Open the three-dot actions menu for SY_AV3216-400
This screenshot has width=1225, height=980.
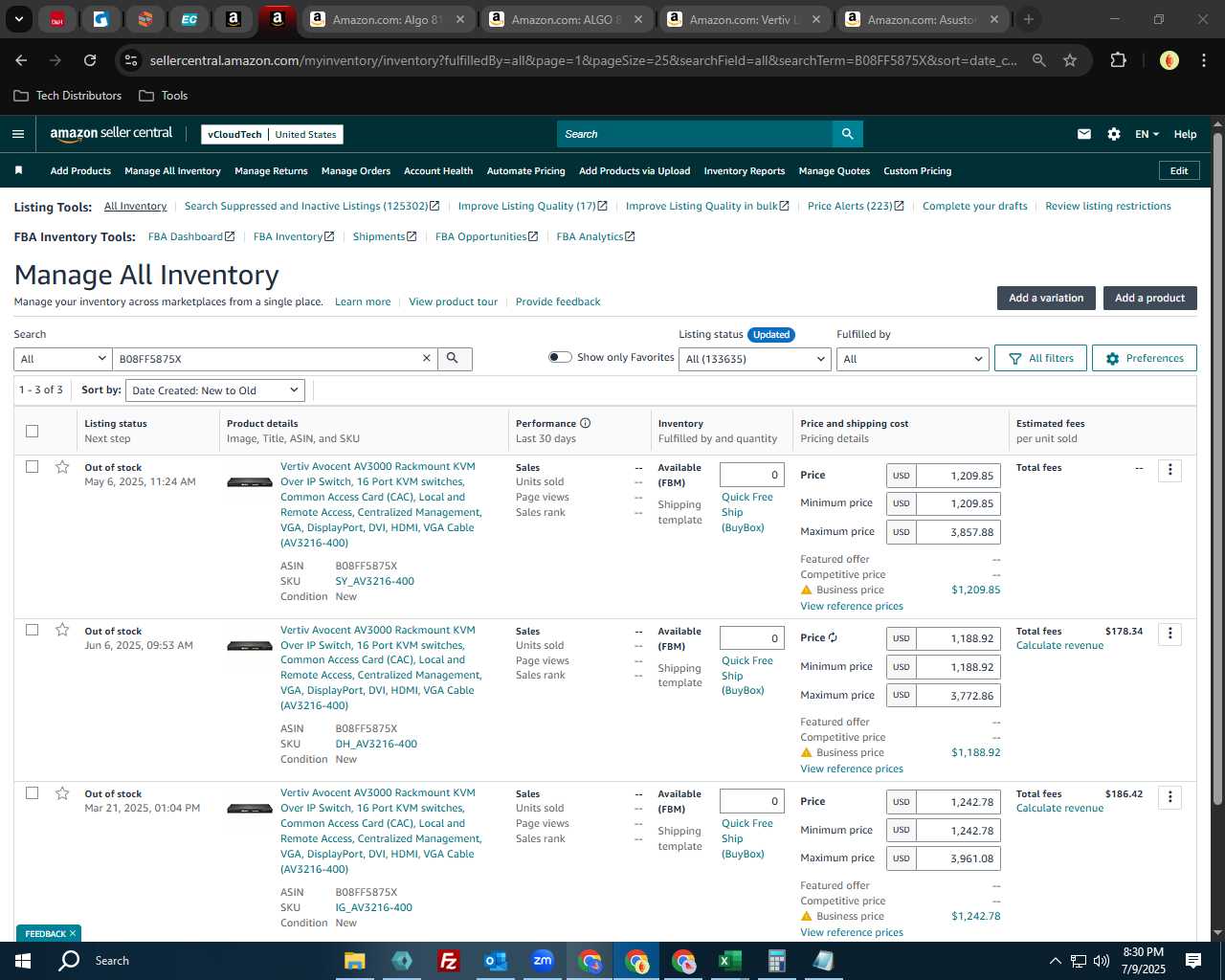(x=1169, y=470)
